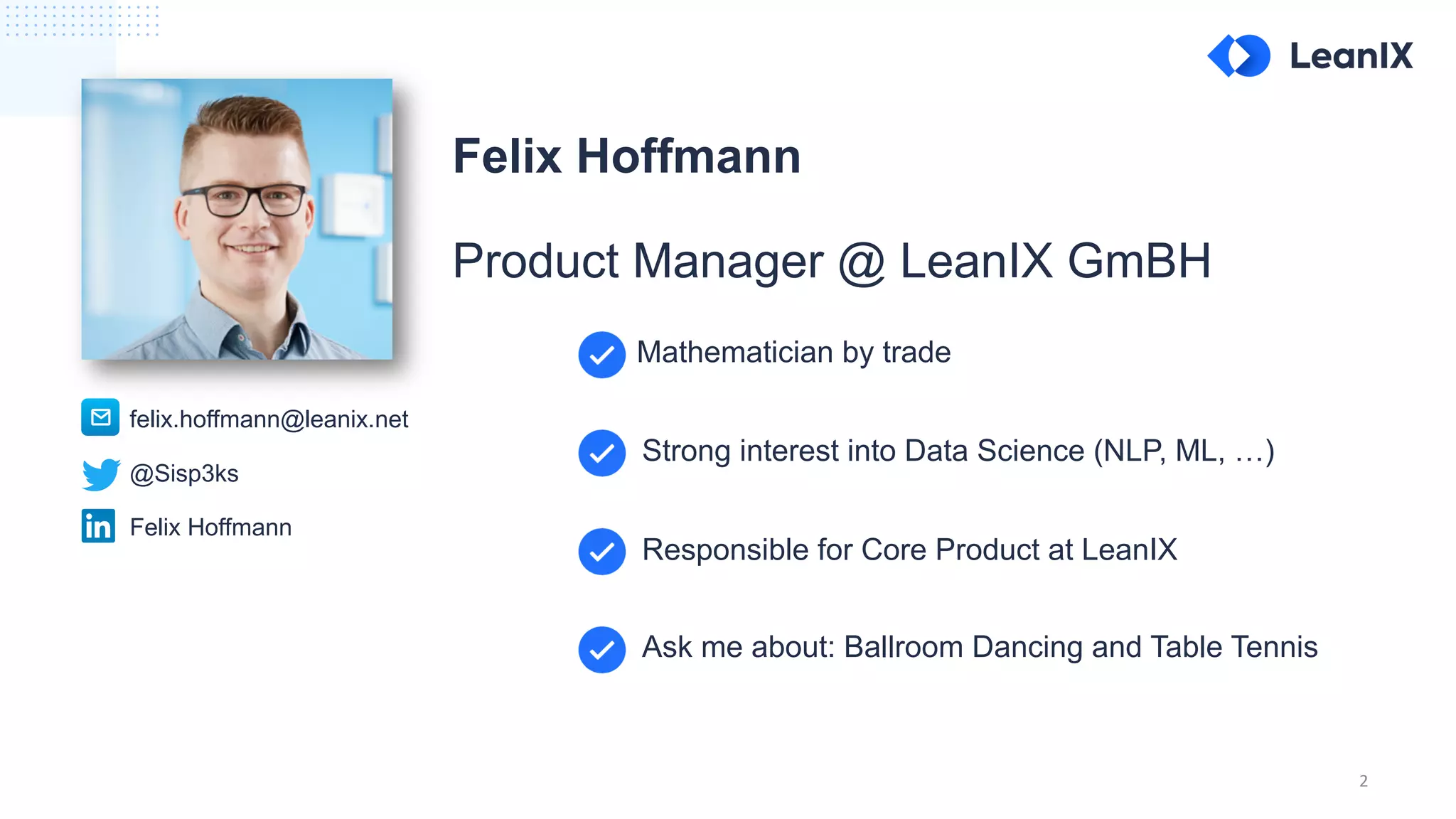Image resolution: width=1456 pixels, height=819 pixels.
Task: Select the Ask me about Ballroom Dancing text
Action: [x=980, y=647]
